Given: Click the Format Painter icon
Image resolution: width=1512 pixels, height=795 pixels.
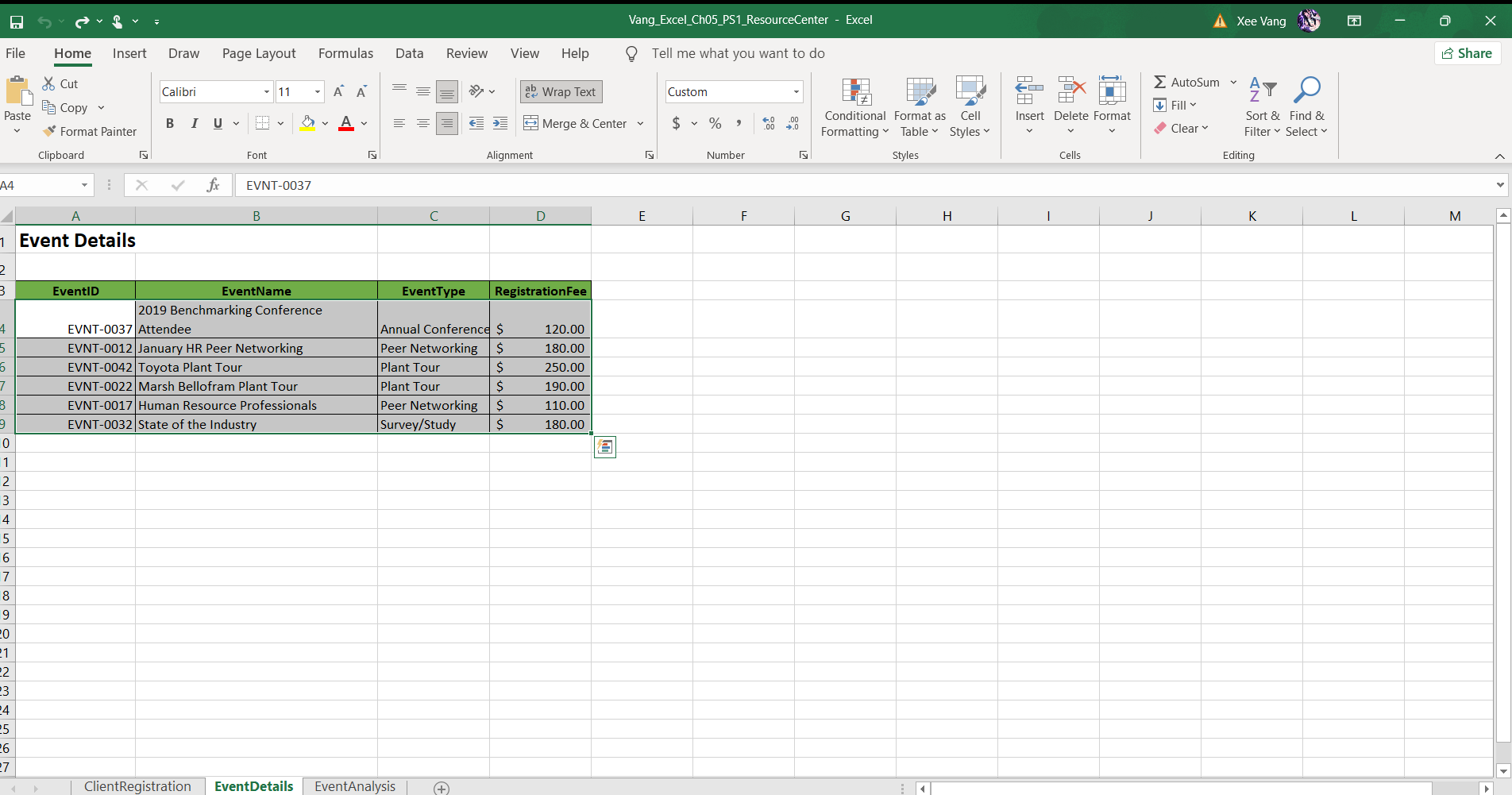Looking at the screenshot, I should 49,131.
